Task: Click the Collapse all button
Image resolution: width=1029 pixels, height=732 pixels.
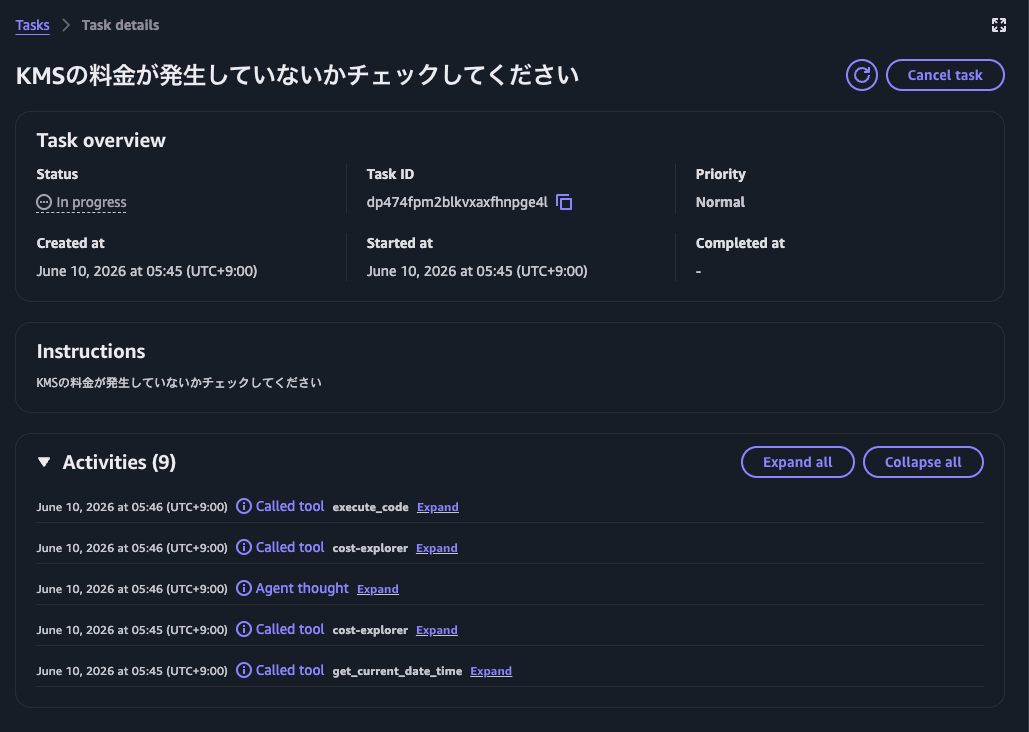Action: point(923,462)
